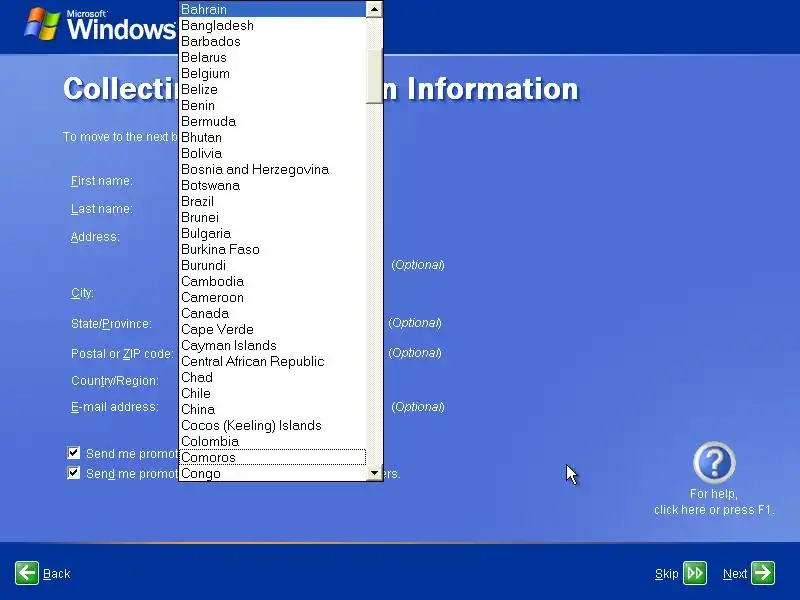Choose Bhutan from the list
800x600 pixels.
pyautogui.click(x=272, y=137)
